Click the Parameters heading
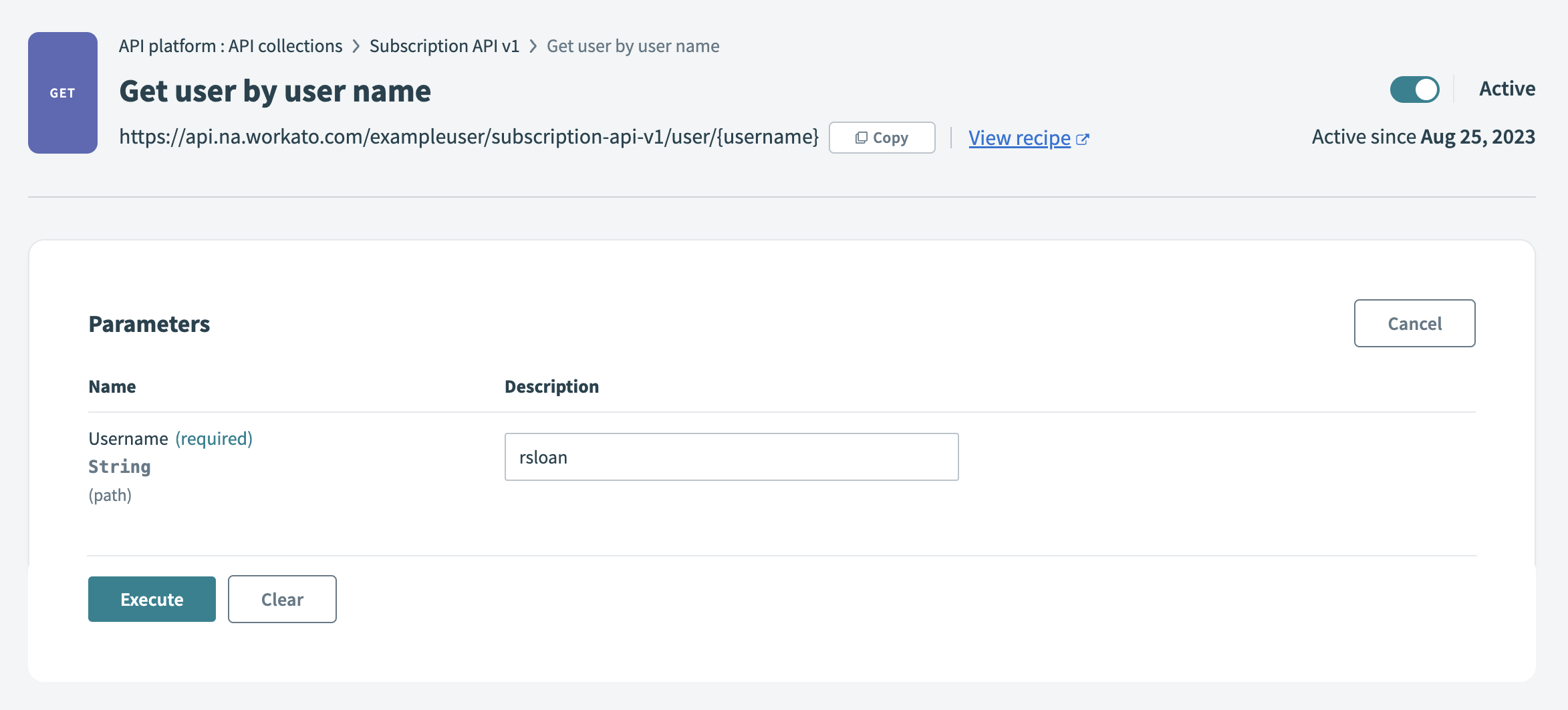 (149, 324)
